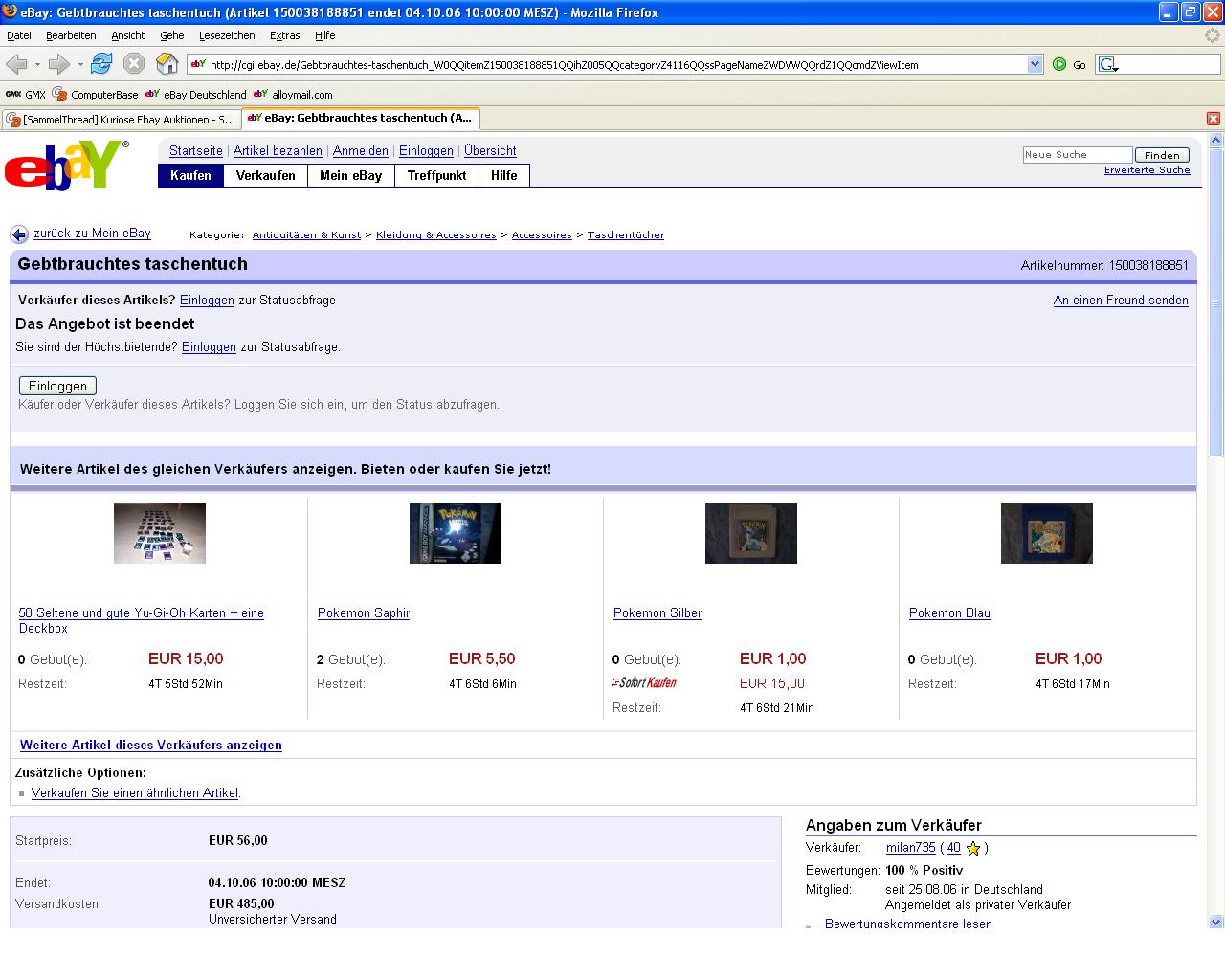Open the Pokemon Blau thumbnail image
This screenshot has width=1225, height=980.
pyautogui.click(x=1047, y=533)
